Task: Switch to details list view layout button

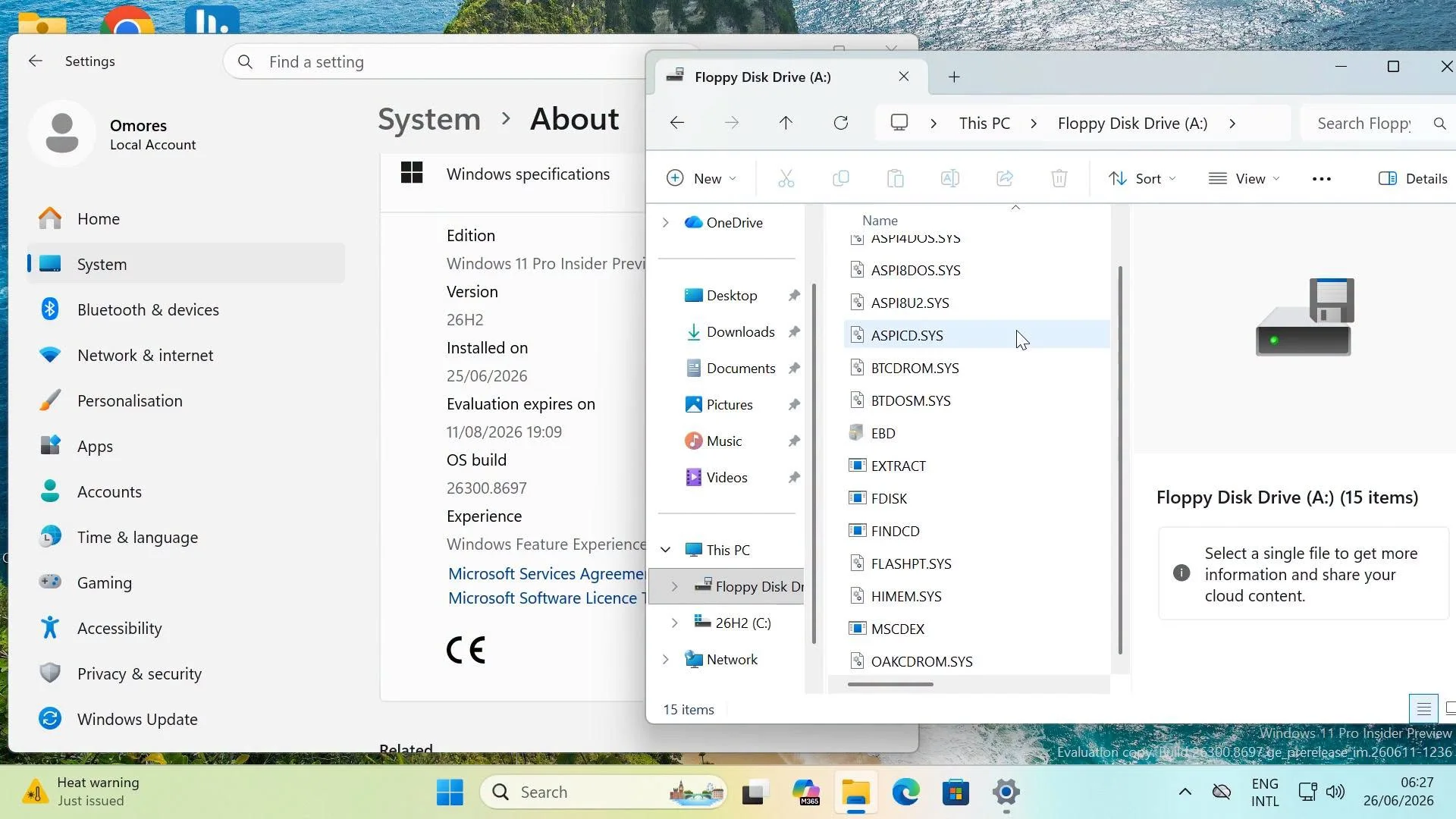Action: click(x=1423, y=709)
